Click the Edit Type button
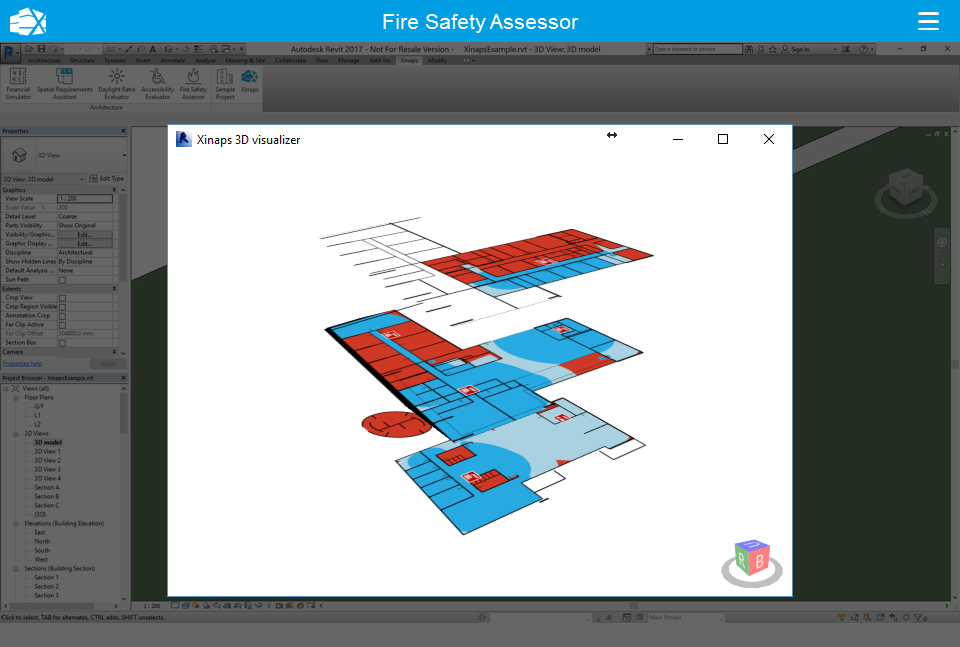960x647 pixels. click(107, 179)
